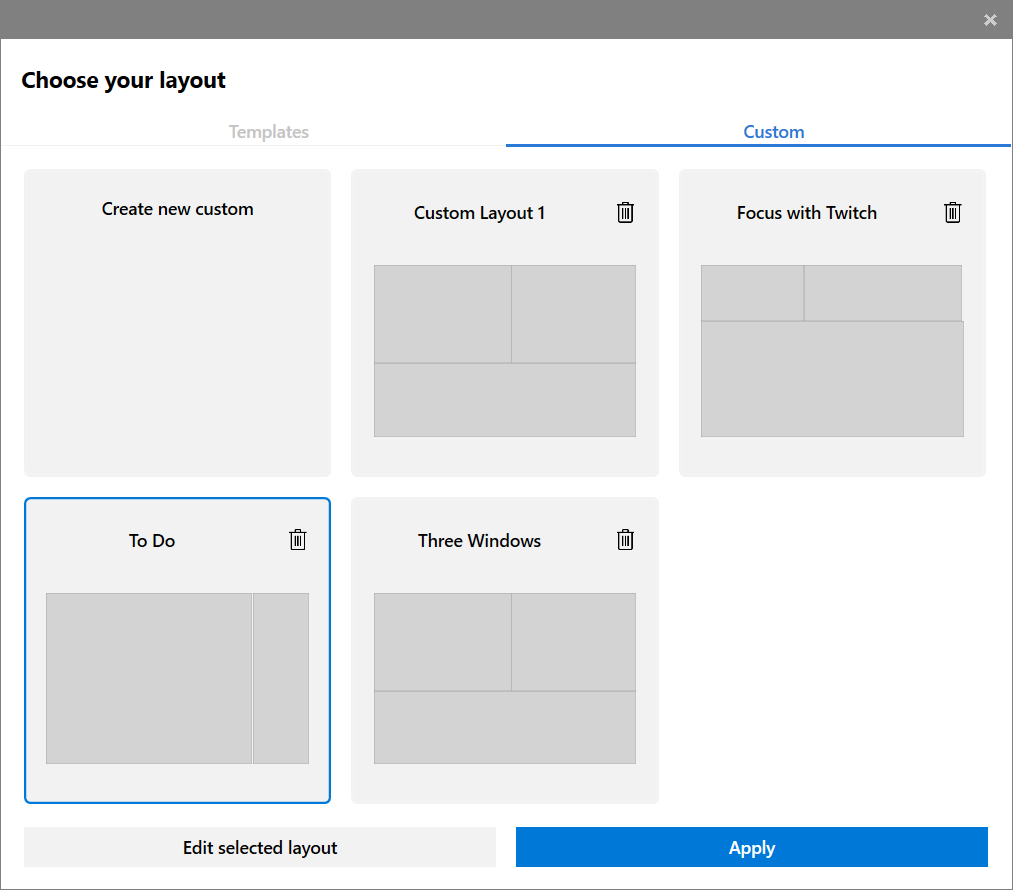The image size is (1013, 890).
Task: Choose the Three Windows layout name
Action: (x=479, y=541)
